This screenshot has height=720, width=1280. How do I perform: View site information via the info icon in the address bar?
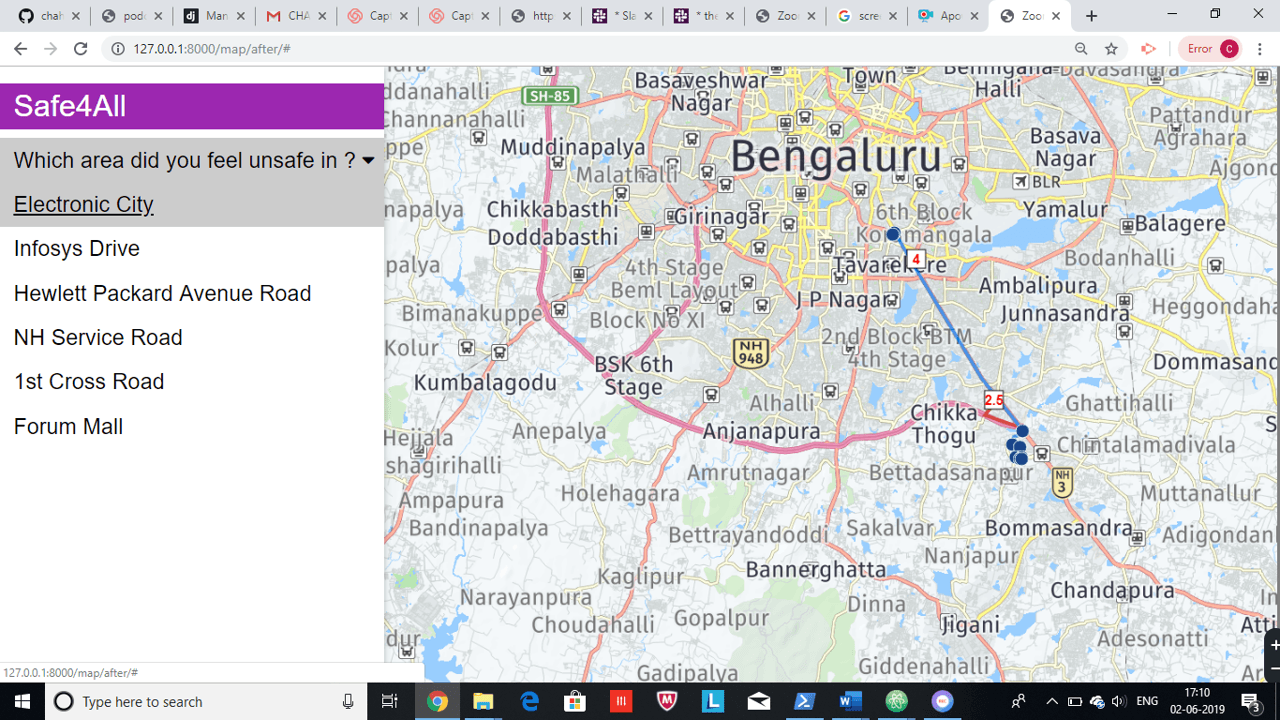117,48
